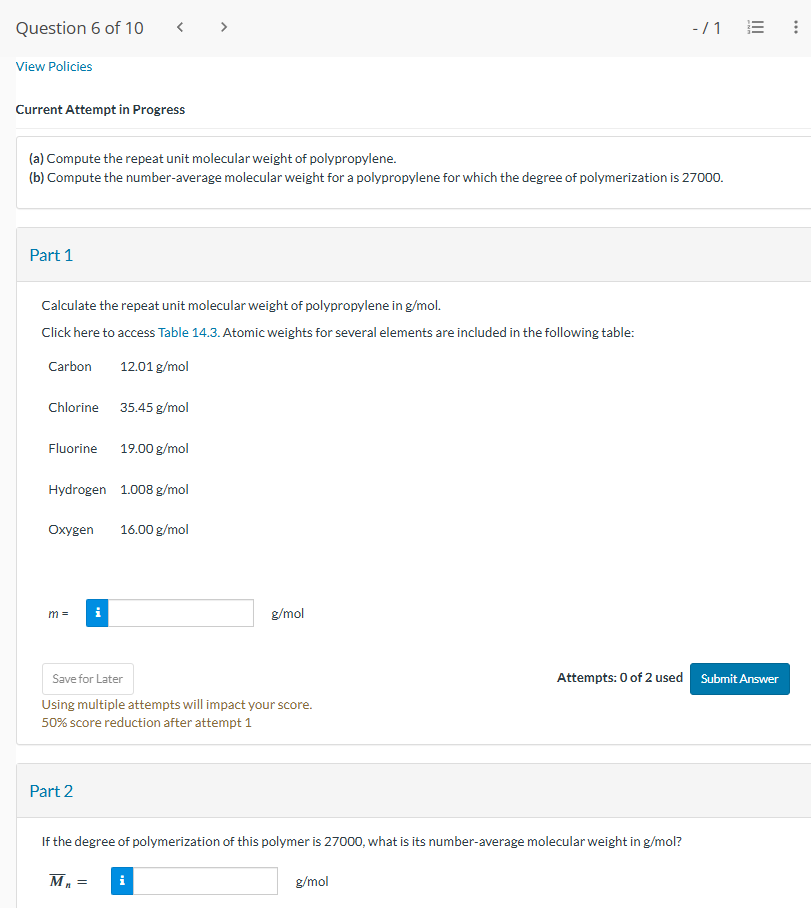Collapse the Part 2 section header

pos(51,791)
